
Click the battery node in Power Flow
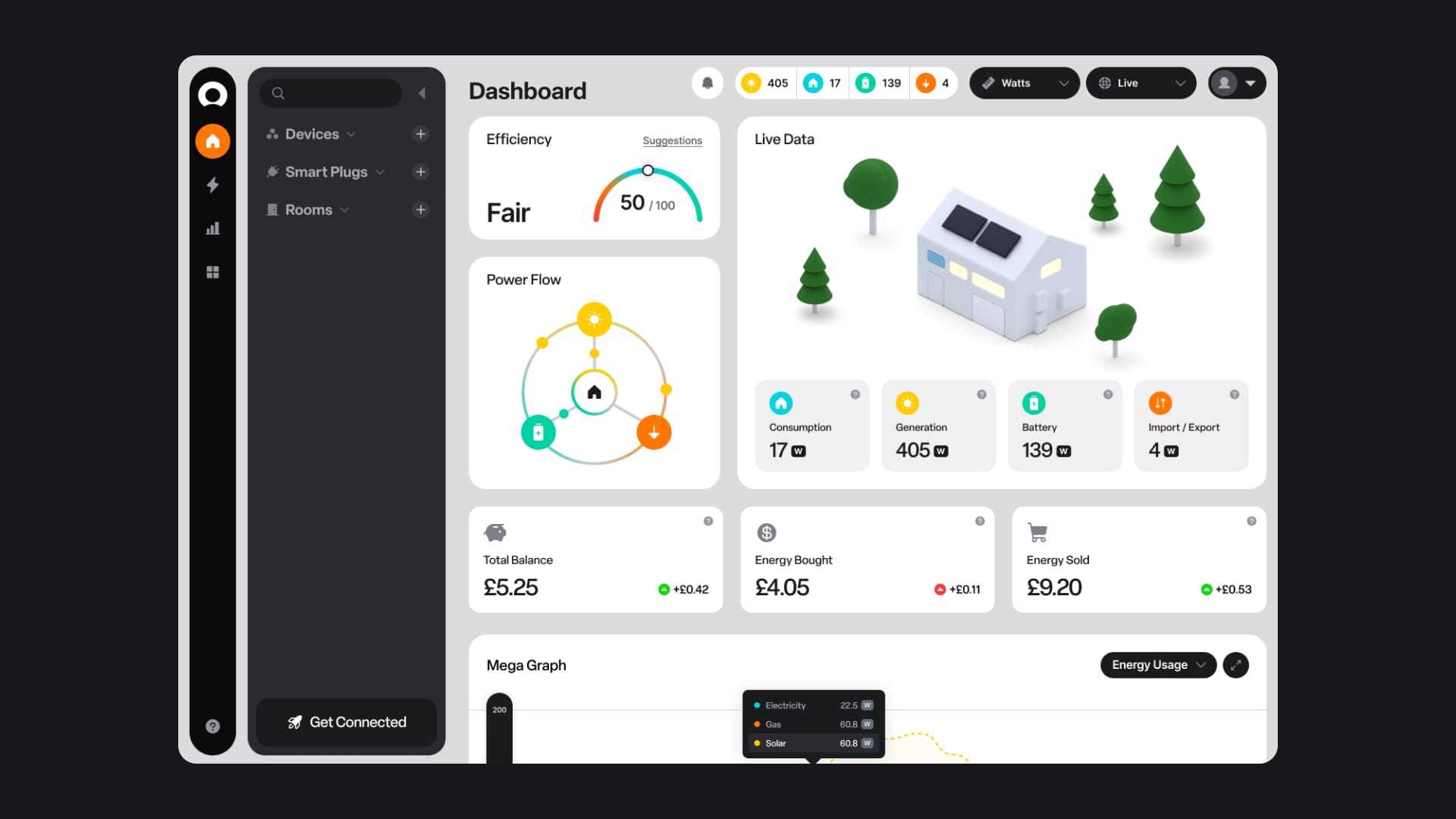click(538, 432)
